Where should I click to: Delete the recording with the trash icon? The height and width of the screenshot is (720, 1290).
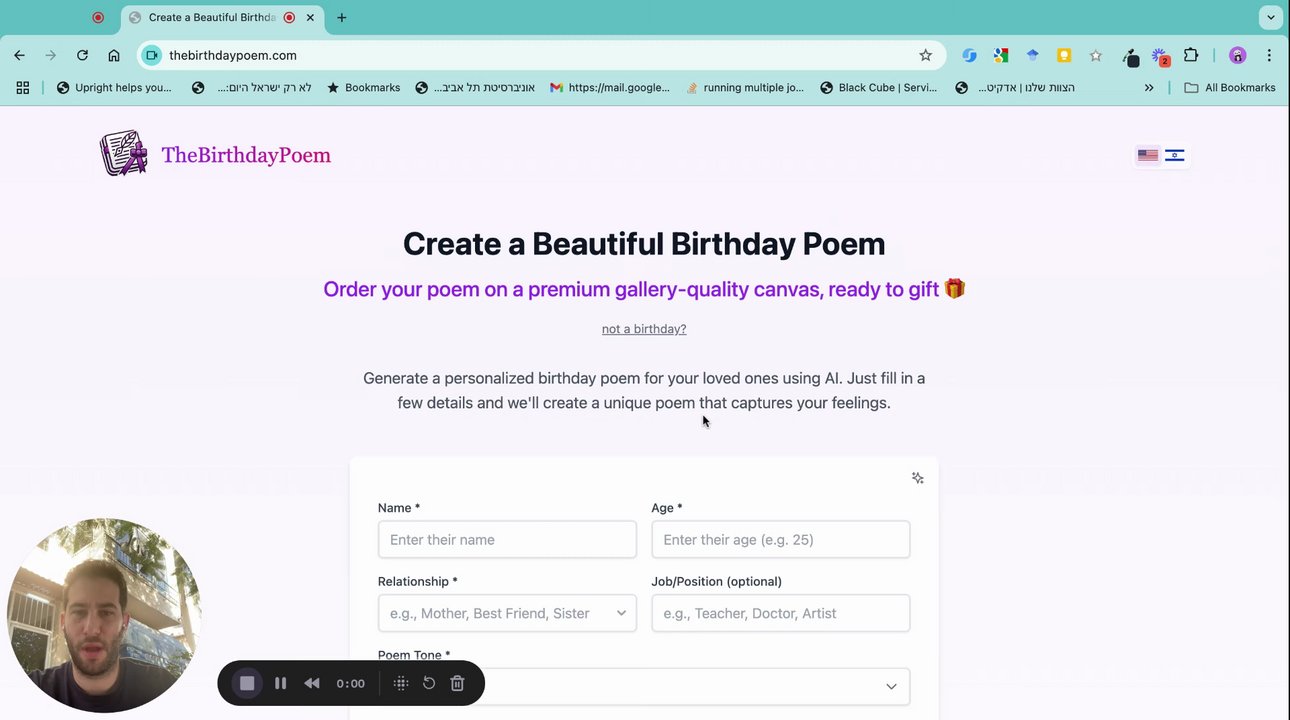tap(457, 684)
